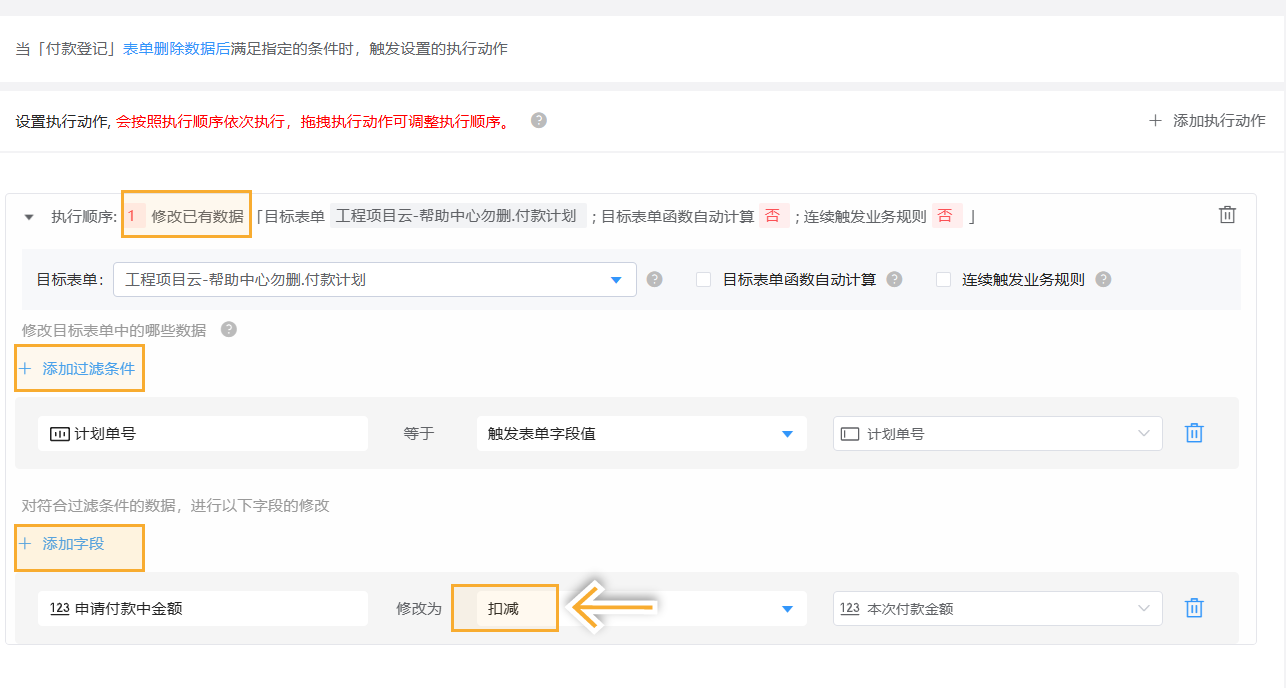The height and width of the screenshot is (688, 1286).
Task: Enable 目标表单函数自动计算 checkbox
Action: pos(703,280)
